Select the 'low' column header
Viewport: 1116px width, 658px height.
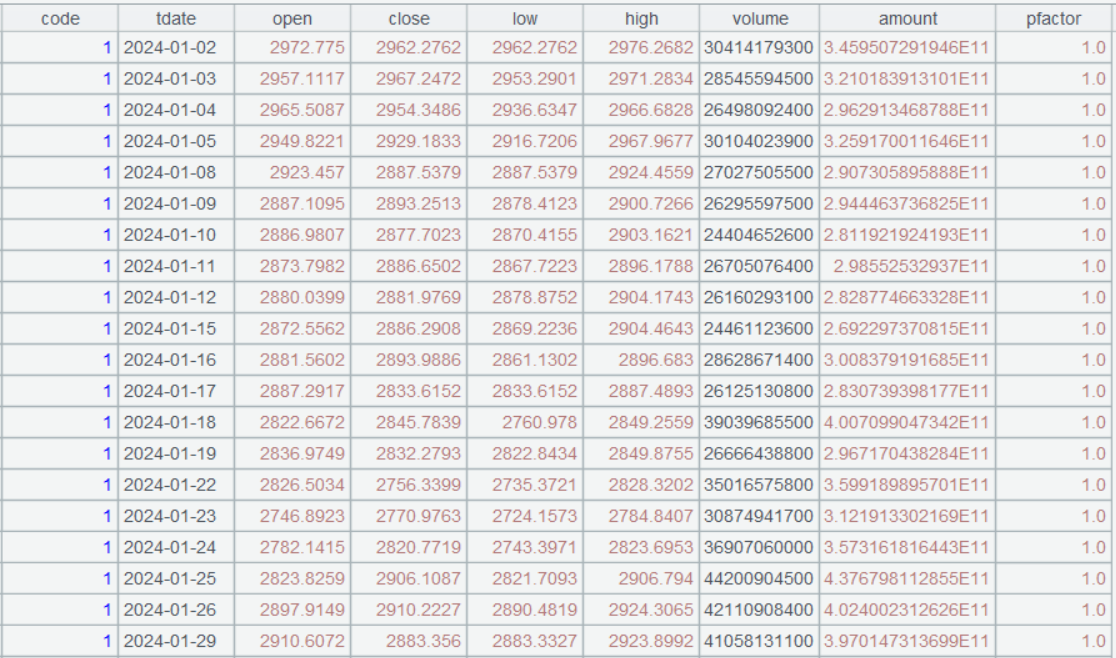[525, 18]
